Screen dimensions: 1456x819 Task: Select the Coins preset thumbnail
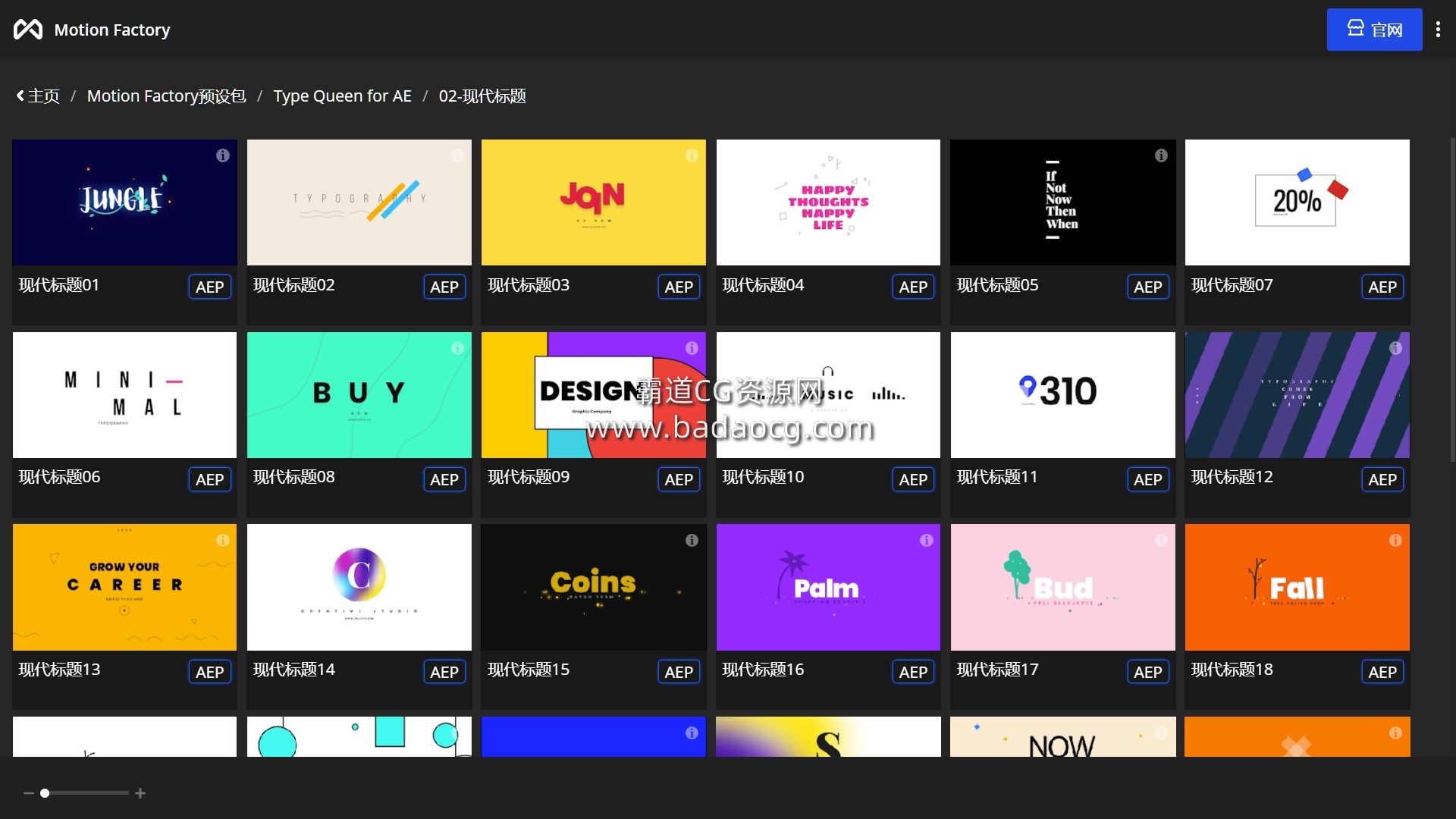tap(593, 587)
